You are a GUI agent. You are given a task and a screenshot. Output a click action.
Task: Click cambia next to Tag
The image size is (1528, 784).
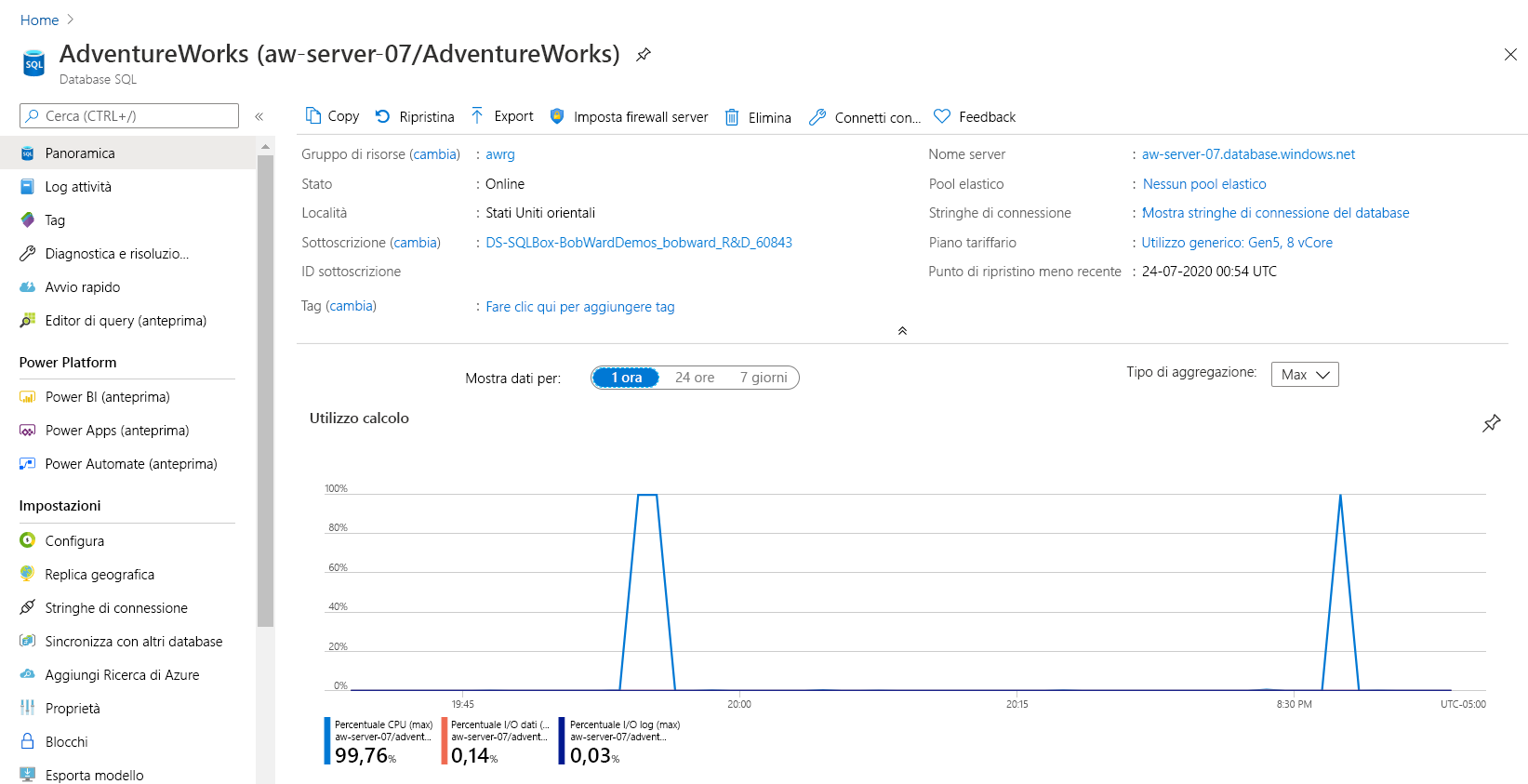coord(351,306)
